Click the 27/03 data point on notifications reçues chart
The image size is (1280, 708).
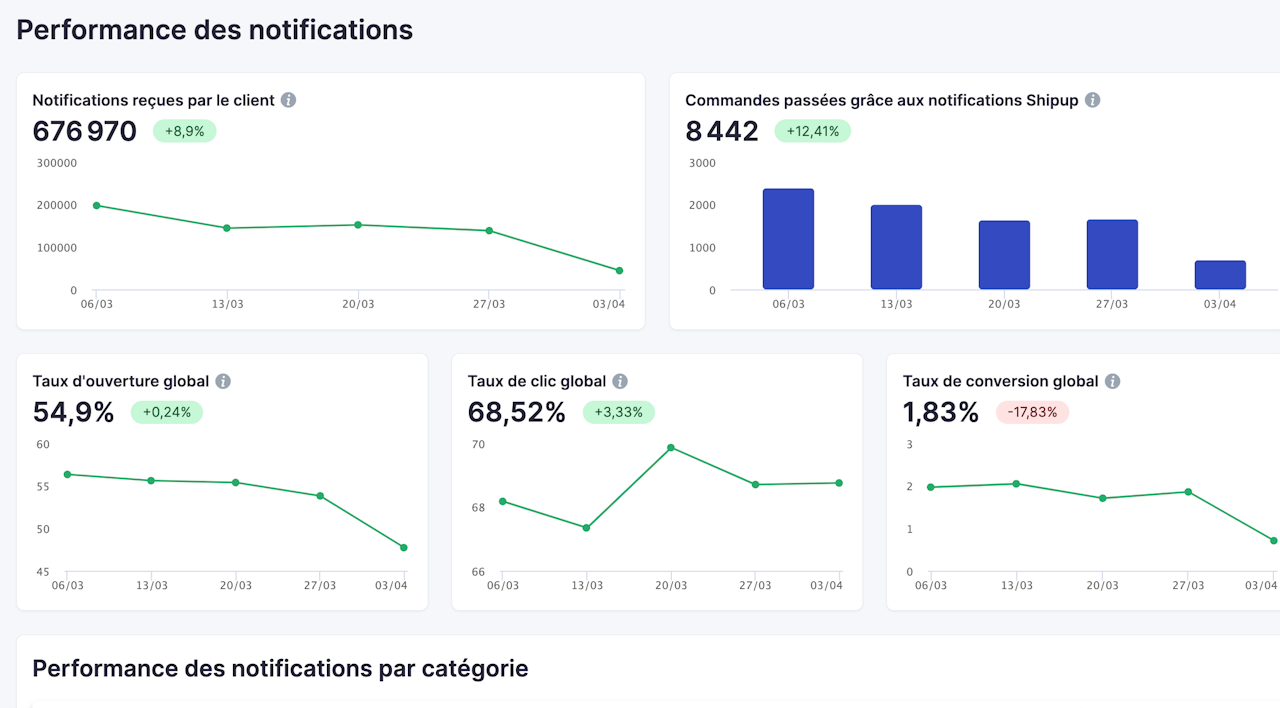tap(489, 231)
